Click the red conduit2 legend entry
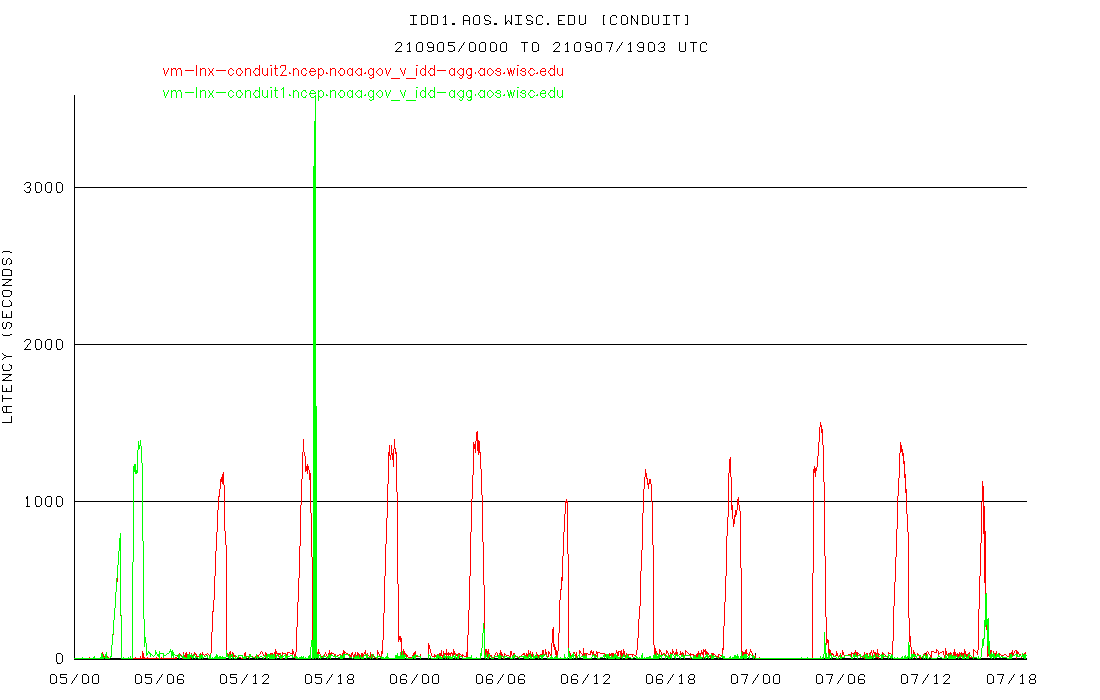 pos(363,71)
